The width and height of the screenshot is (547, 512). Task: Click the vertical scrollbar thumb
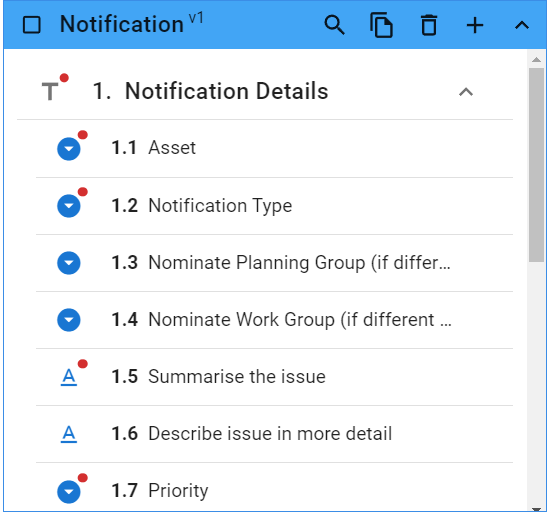point(536,165)
